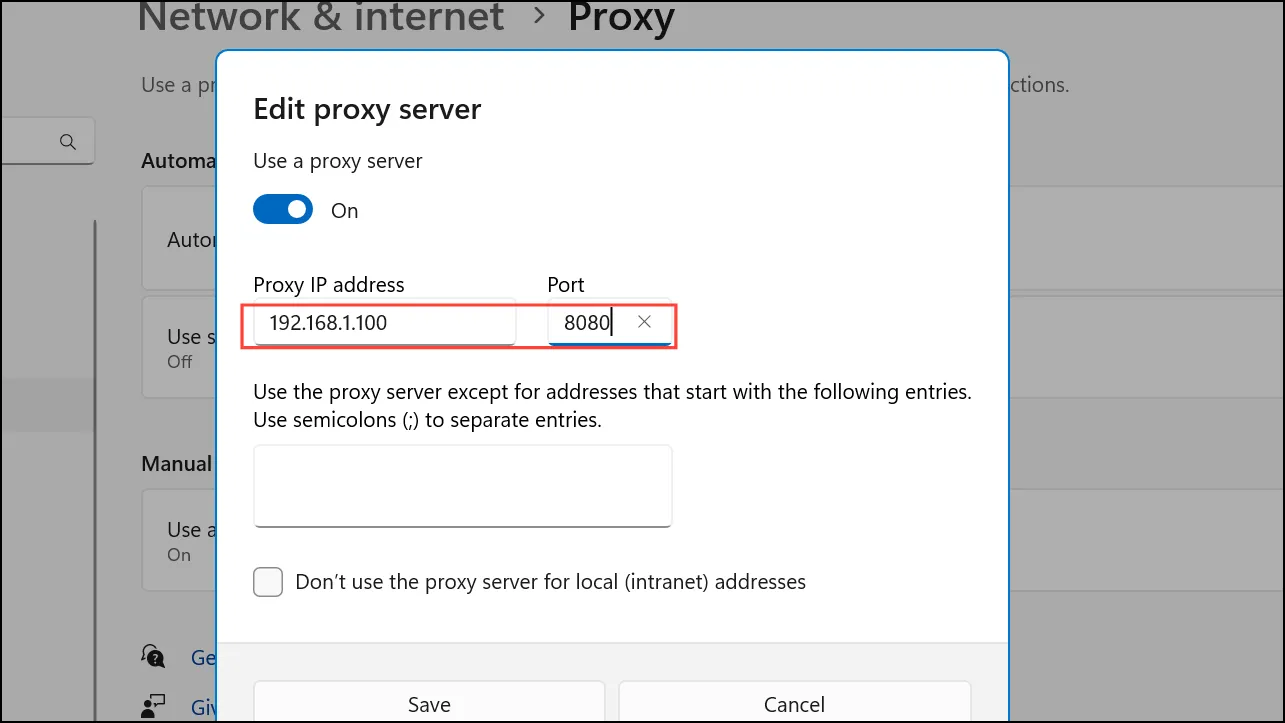The image size is (1285, 723).
Task: Save the proxy server settings
Action: [429, 702]
